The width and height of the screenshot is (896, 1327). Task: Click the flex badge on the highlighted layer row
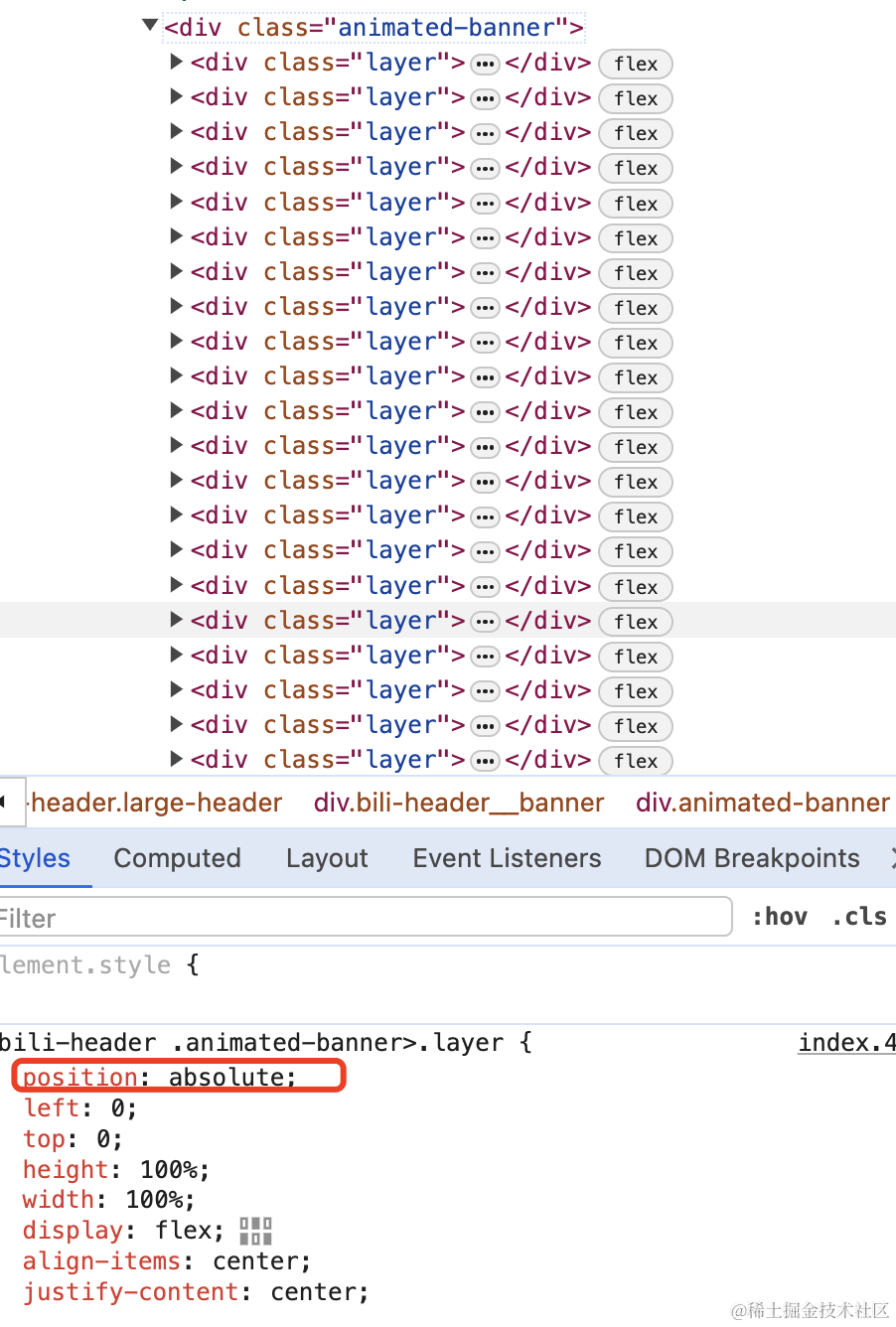coord(636,622)
